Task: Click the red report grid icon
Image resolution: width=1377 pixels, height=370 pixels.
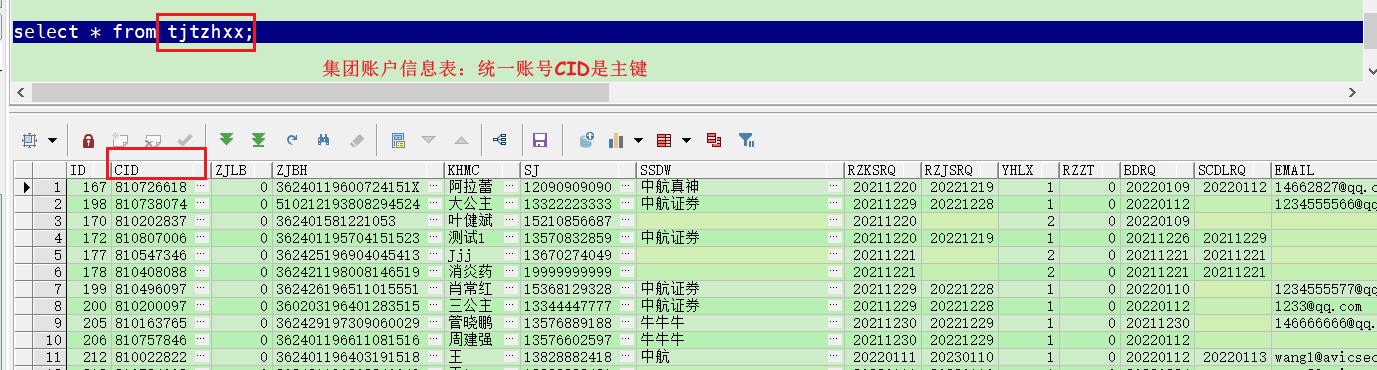Action: [x=664, y=140]
